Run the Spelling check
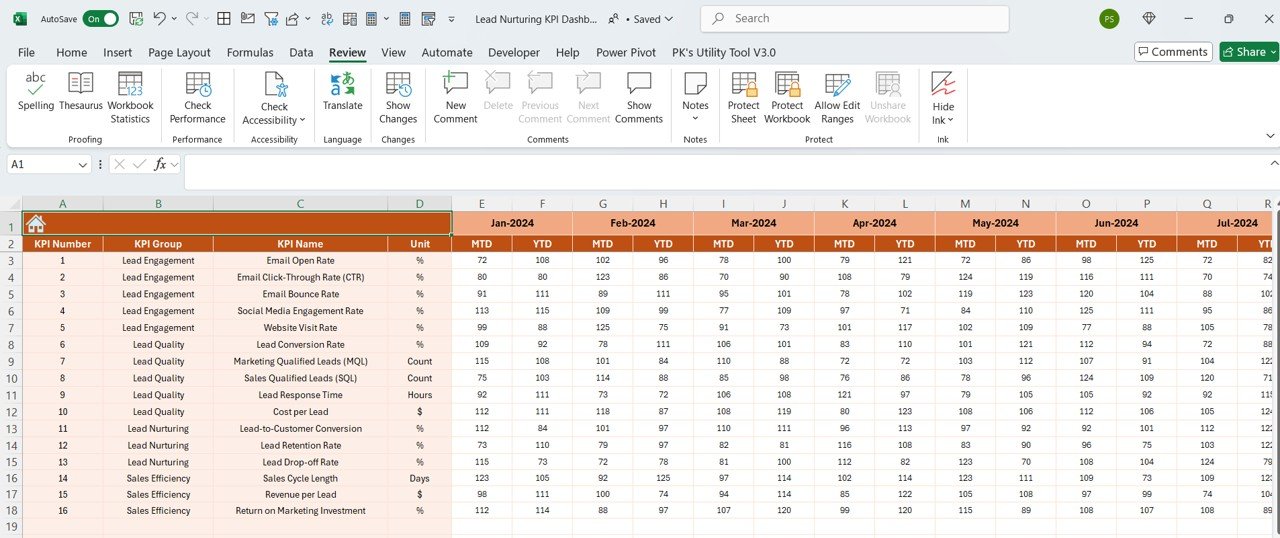This screenshot has height=538, width=1280. (x=36, y=92)
